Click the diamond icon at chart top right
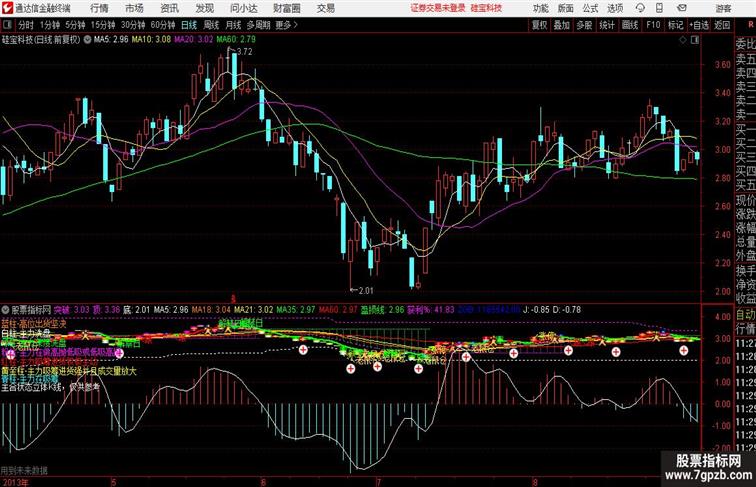756x487 pixels. 683,40
